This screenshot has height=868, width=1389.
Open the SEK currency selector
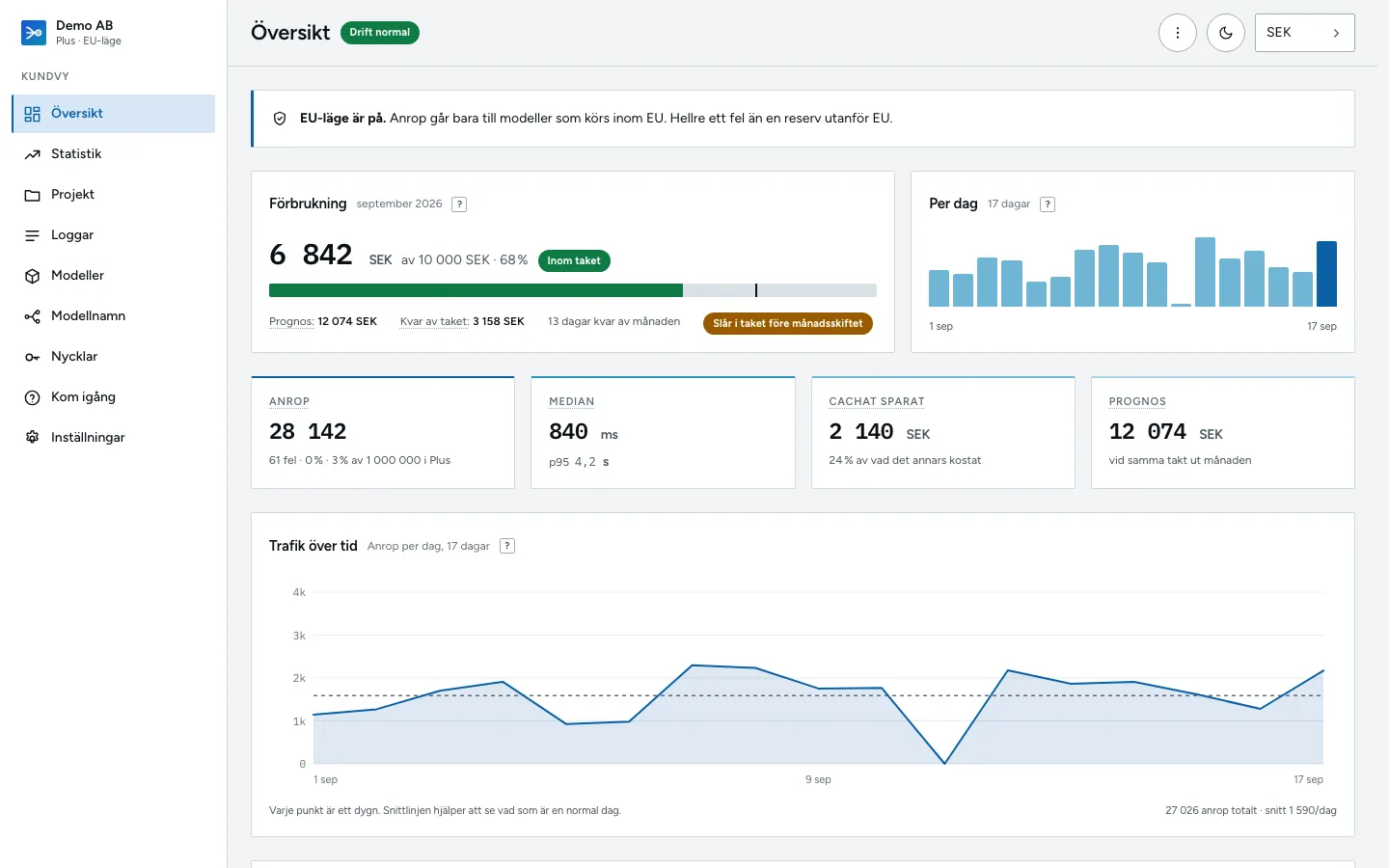1304,33
